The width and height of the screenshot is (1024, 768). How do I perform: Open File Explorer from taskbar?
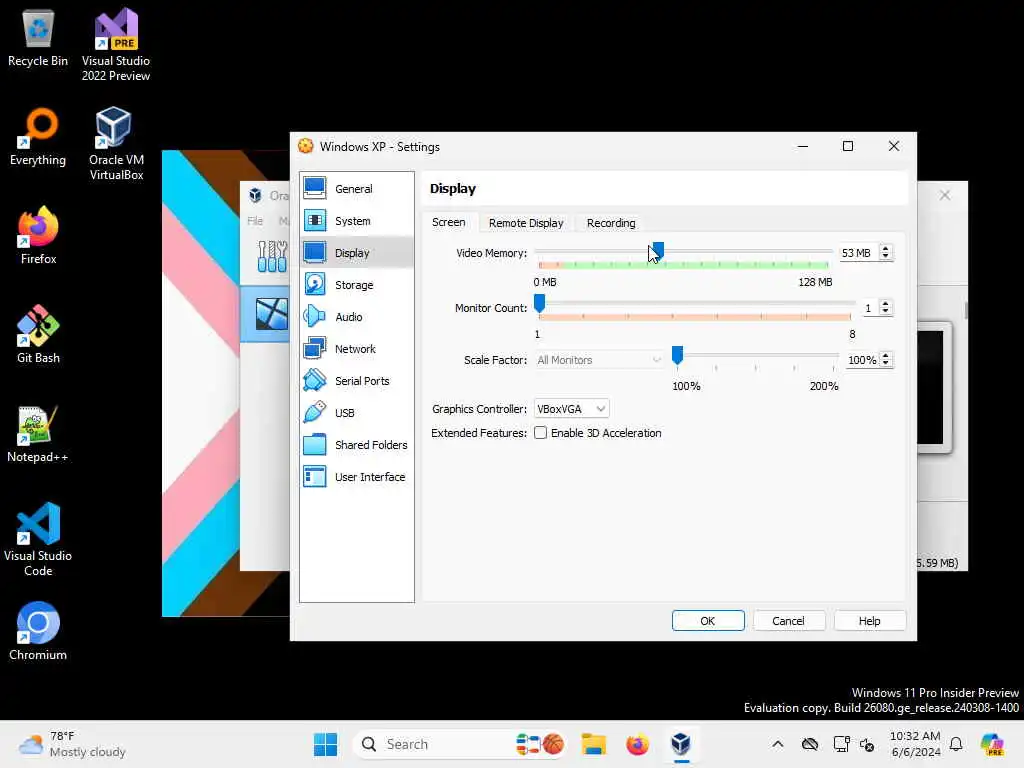click(x=594, y=744)
